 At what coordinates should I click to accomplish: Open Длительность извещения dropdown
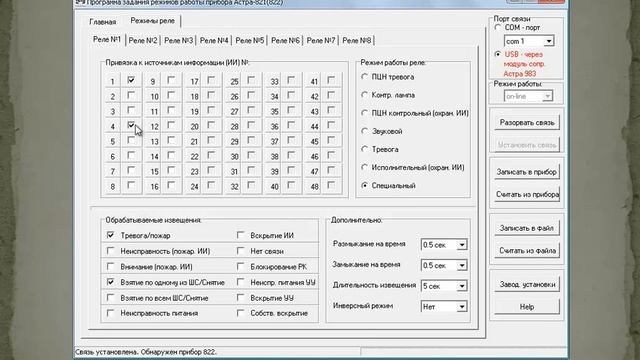[462, 286]
